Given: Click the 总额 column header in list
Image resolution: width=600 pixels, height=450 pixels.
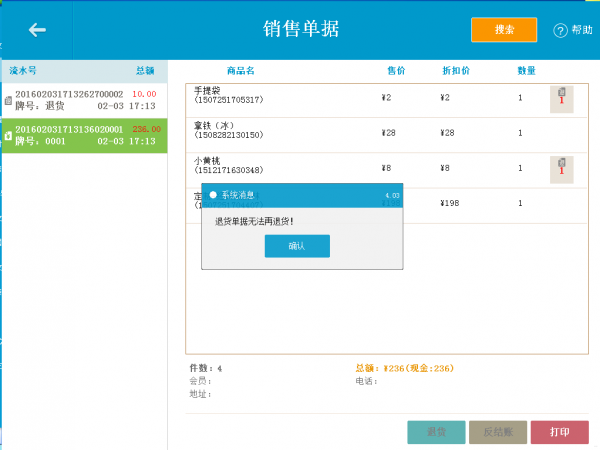Looking at the screenshot, I should point(145,70).
